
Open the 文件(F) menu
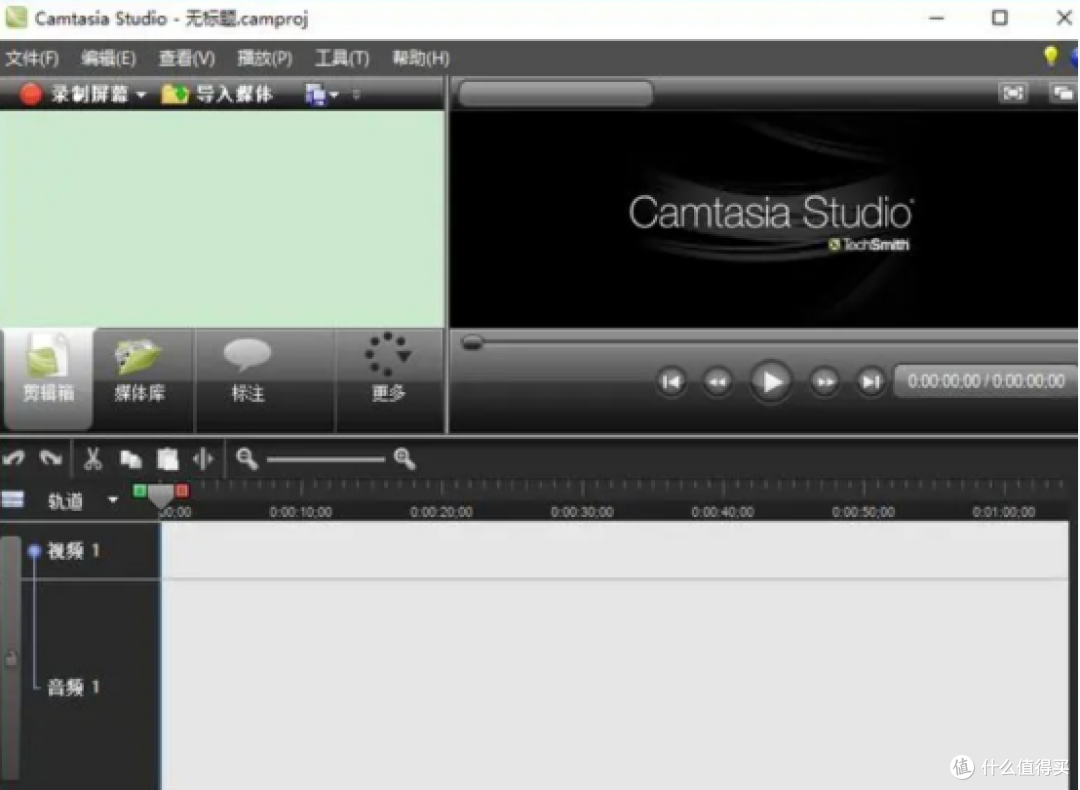click(x=32, y=59)
